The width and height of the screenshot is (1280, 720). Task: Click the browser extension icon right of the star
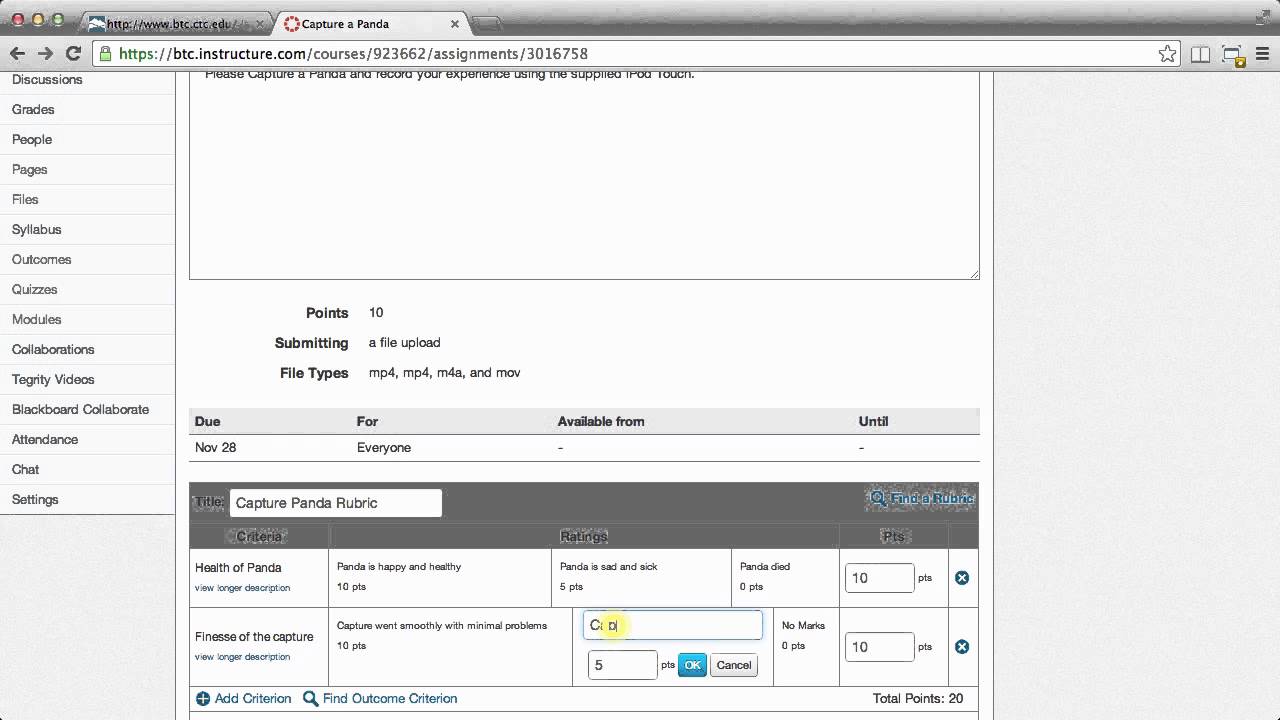point(1200,54)
